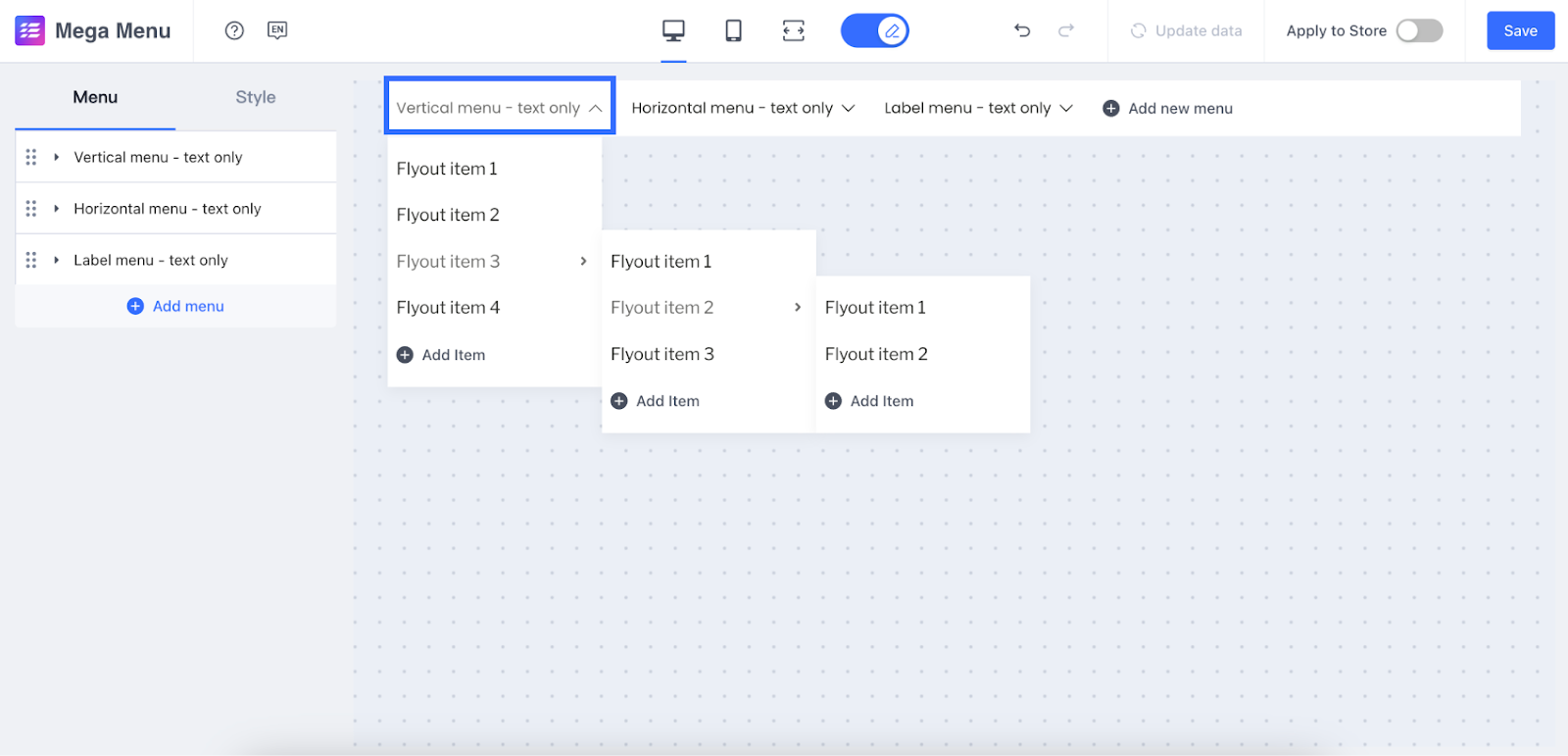Click the undo arrow
The width and height of the screenshot is (1568, 756).
click(x=1022, y=30)
